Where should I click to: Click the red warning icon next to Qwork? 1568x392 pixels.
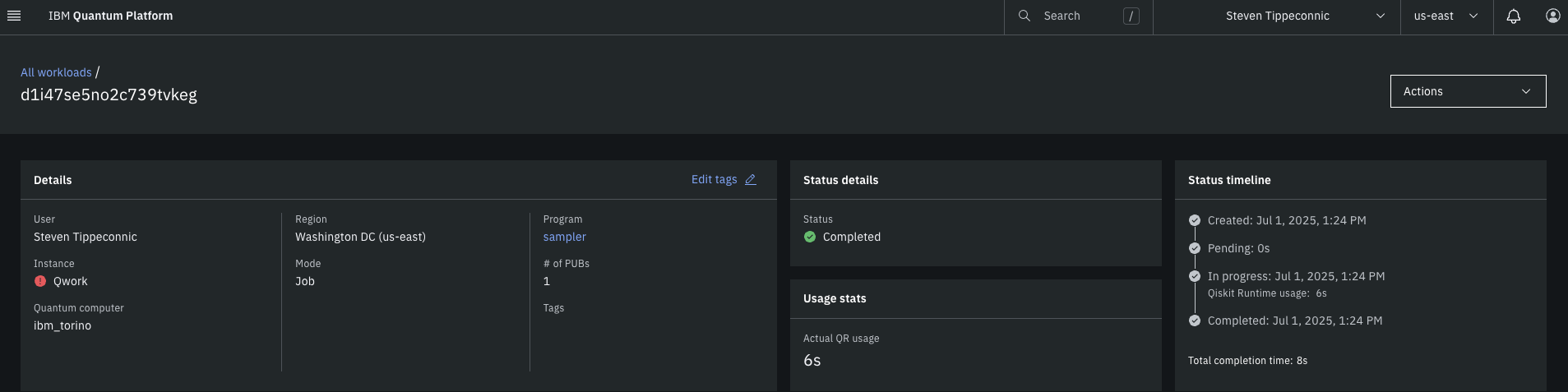tap(40, 281)
